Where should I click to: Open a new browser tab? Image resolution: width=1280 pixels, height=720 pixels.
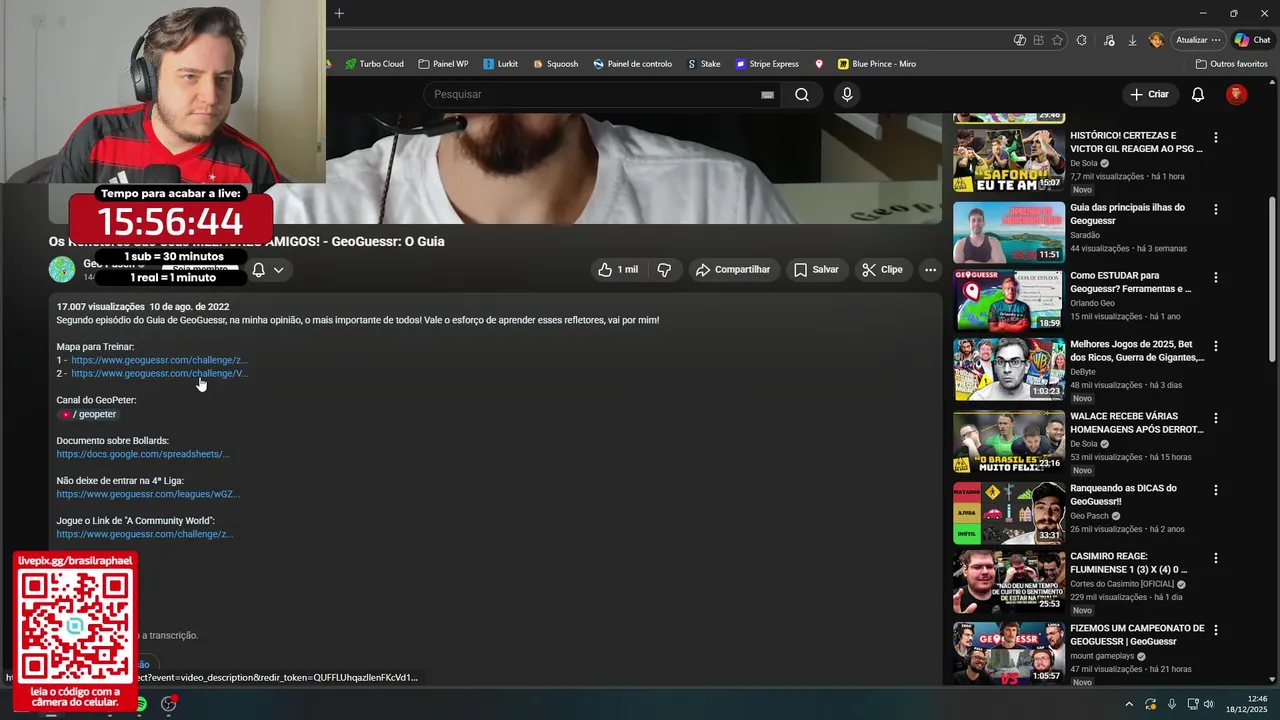(339, 13)
